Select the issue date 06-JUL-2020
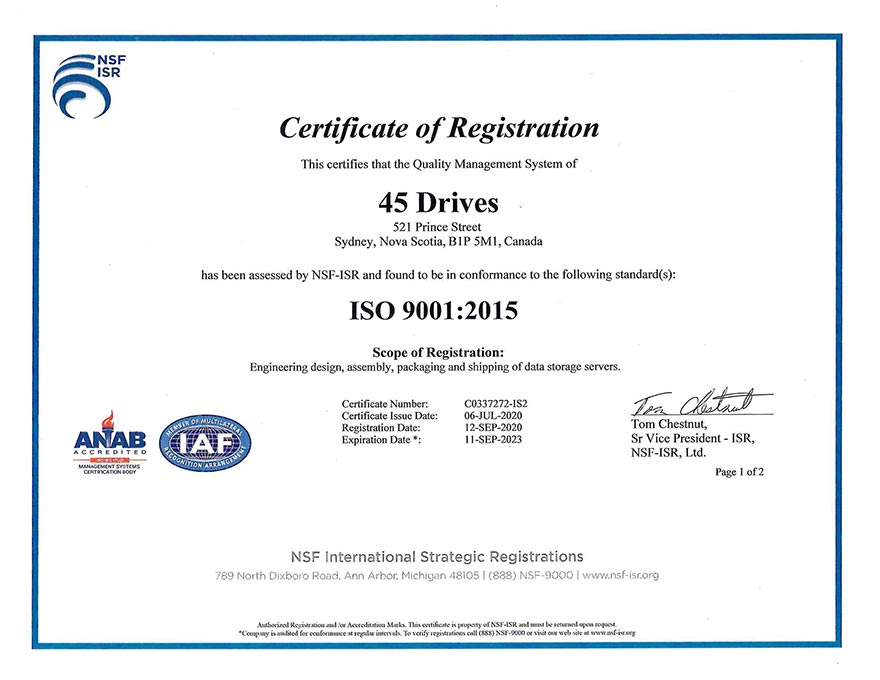Viewport: 880px width, 680px height. click(492, 415)
